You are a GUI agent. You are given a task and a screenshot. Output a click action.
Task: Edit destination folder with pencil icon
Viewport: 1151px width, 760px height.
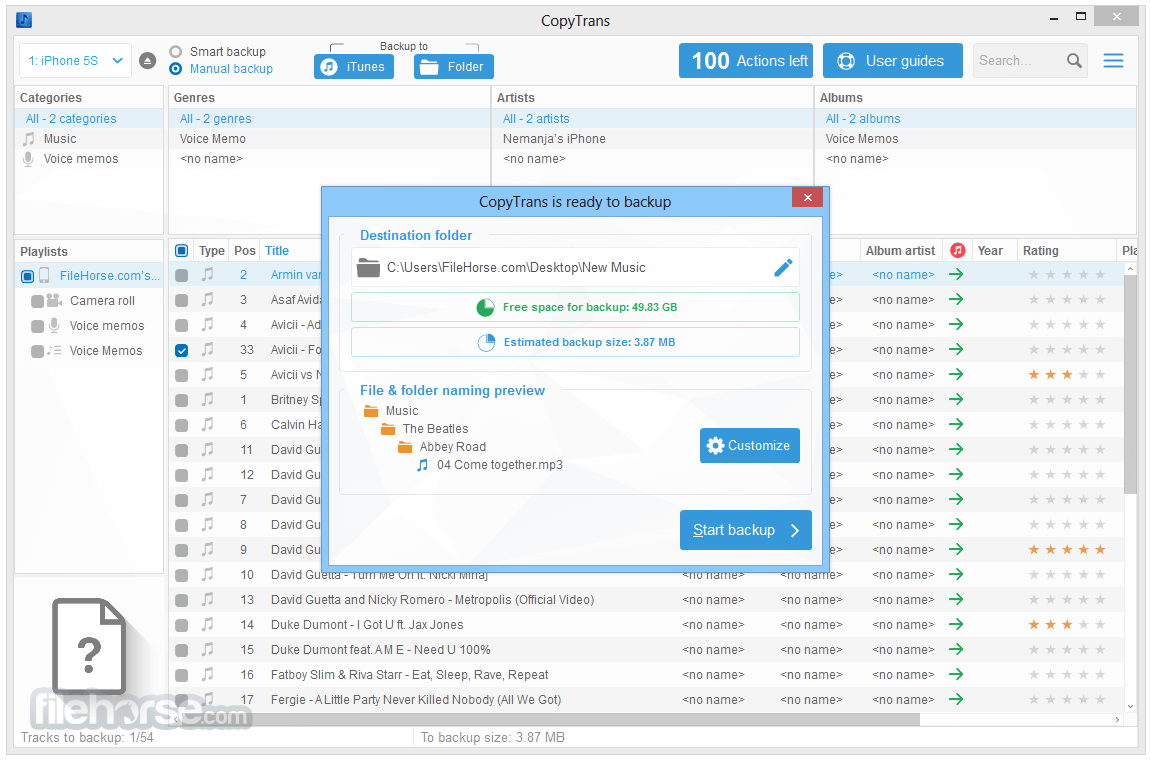tap(783, 268)
